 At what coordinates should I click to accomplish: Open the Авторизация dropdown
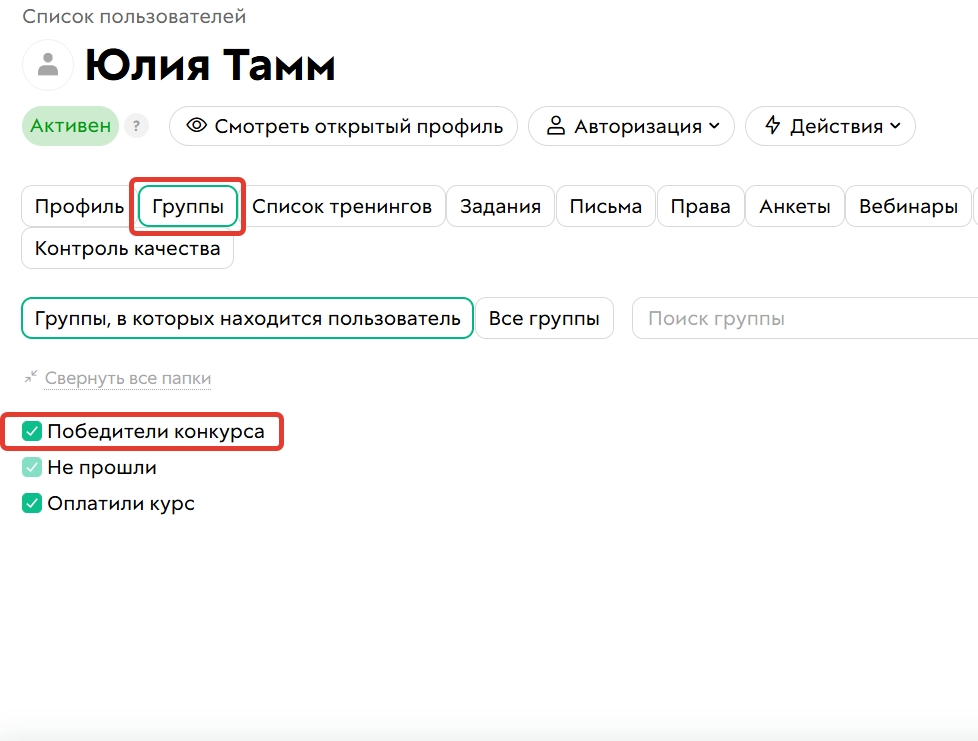click(631, 126)
